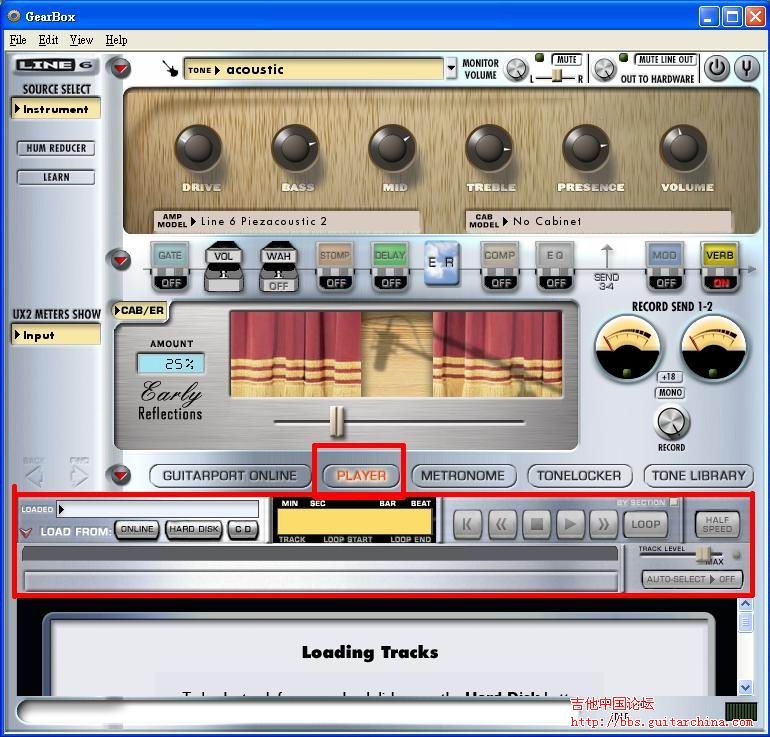
Task: Click the Record knob below the meters
Action: click(x=671, y=423)
